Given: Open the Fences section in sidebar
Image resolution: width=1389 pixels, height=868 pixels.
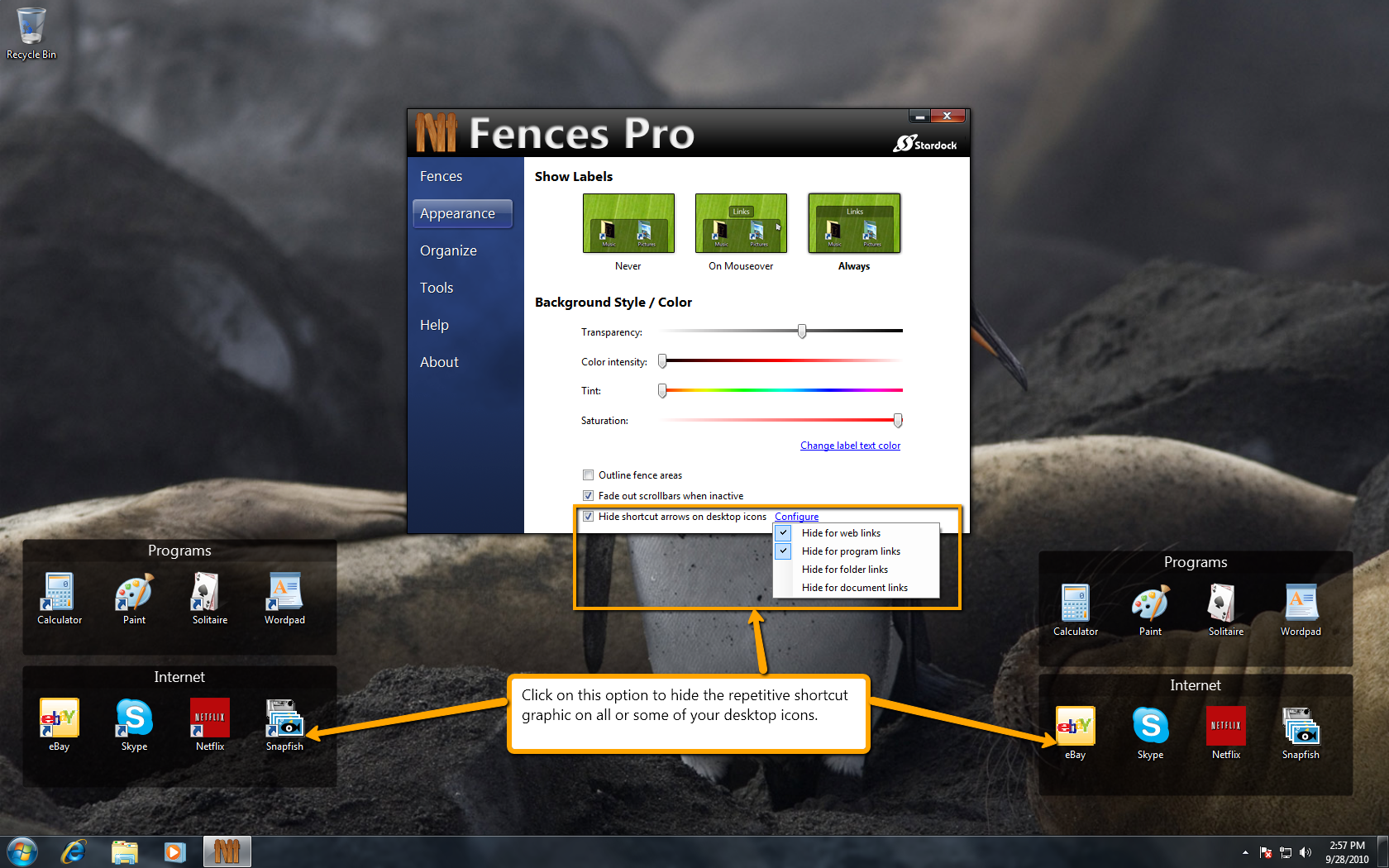Looking at the screenshot, I should click(441, 176).
